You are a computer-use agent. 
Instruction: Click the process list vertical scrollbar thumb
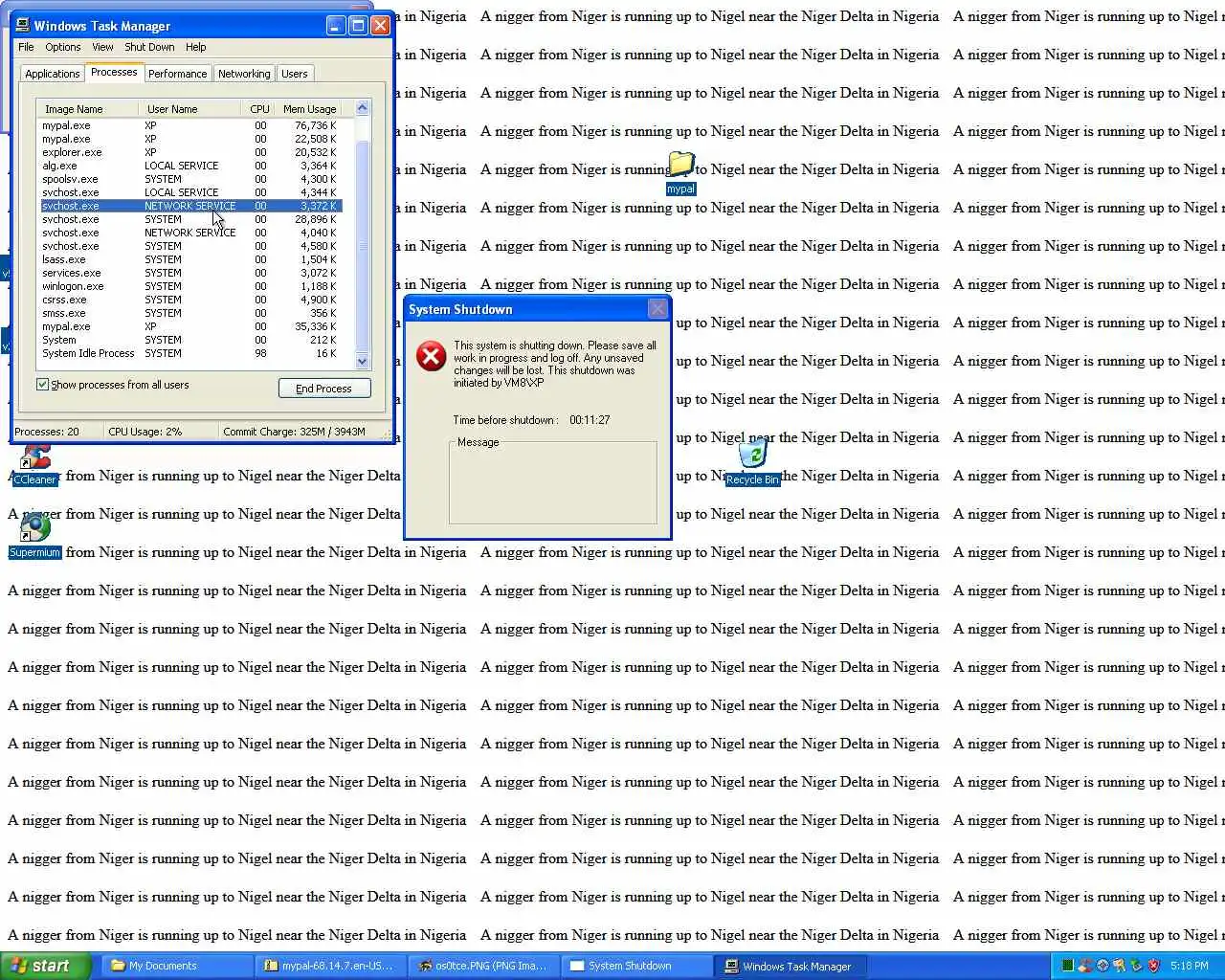pos(362,246)
